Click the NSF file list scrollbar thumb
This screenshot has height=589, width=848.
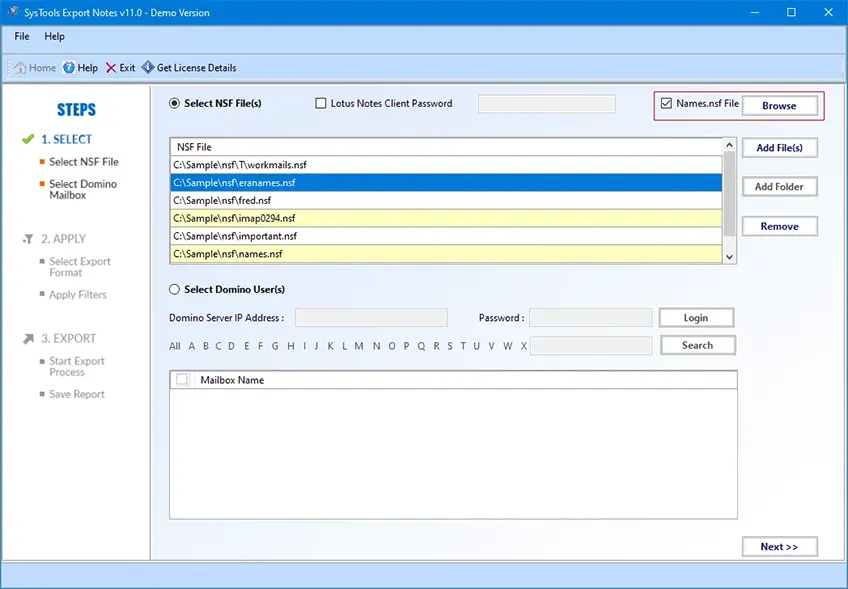[x=729, y=194]
